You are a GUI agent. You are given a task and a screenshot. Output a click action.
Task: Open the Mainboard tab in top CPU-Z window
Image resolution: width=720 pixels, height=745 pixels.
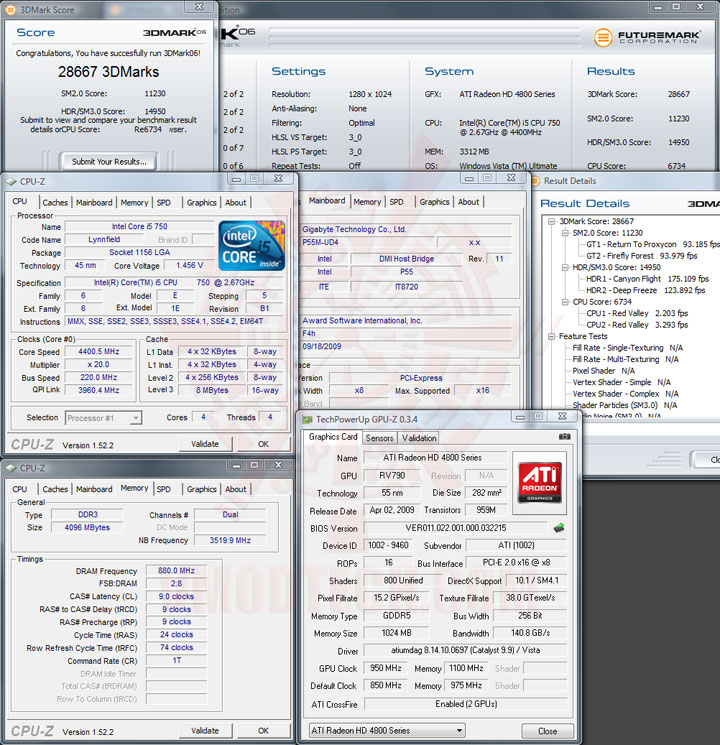[x=94, y=202]
